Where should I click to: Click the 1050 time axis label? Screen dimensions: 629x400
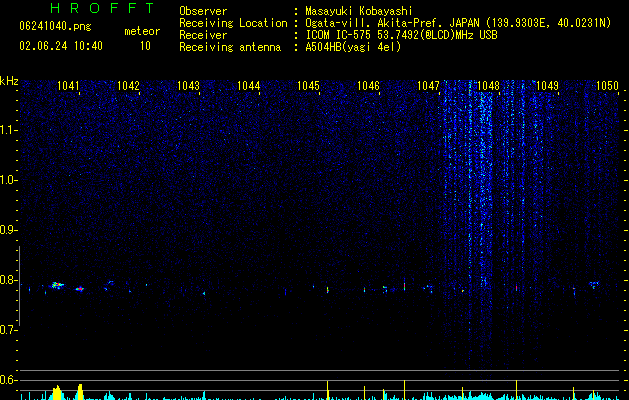(x=607, y=85)
